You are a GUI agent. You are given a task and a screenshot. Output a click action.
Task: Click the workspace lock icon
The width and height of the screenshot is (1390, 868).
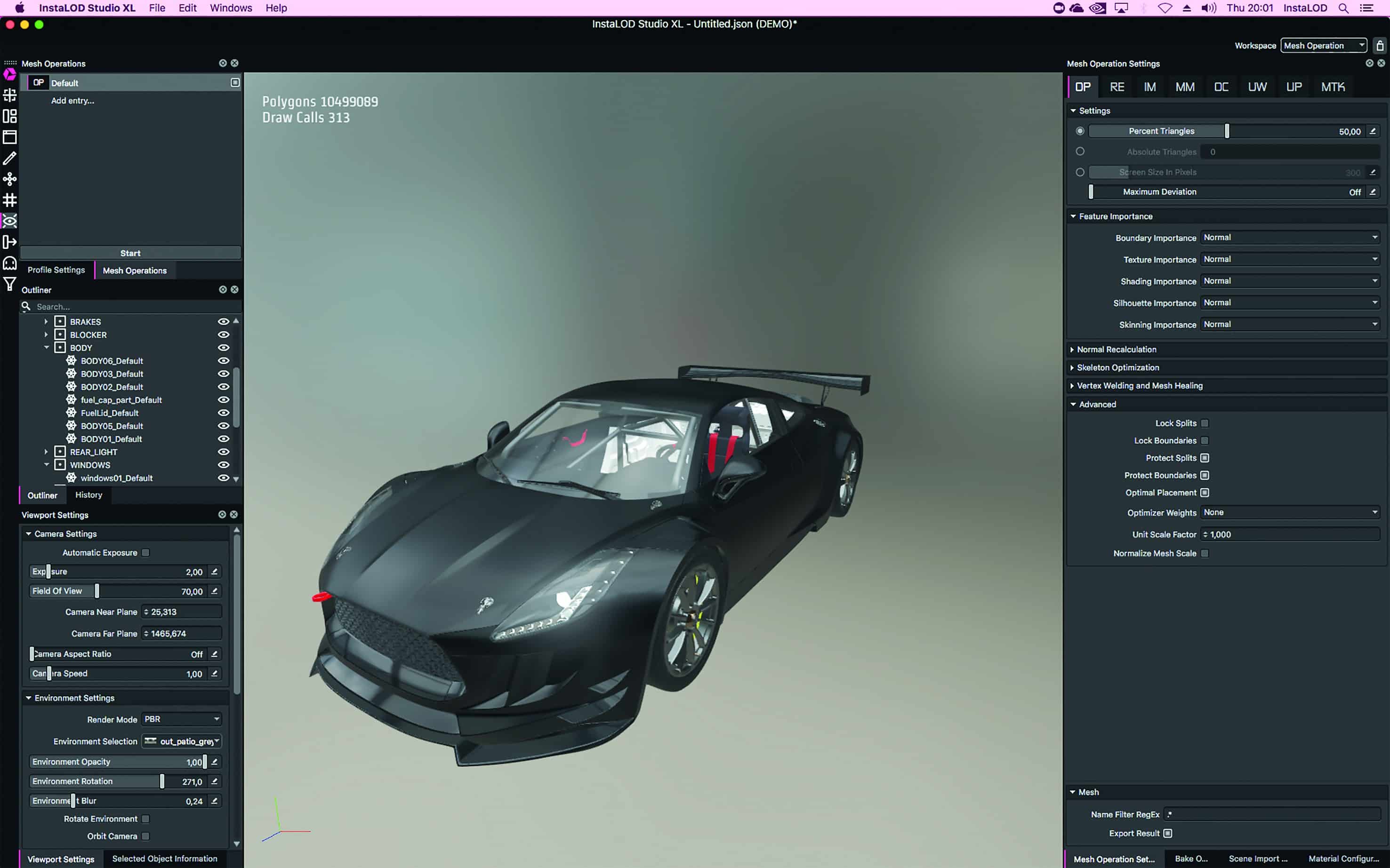point(1380,45)
